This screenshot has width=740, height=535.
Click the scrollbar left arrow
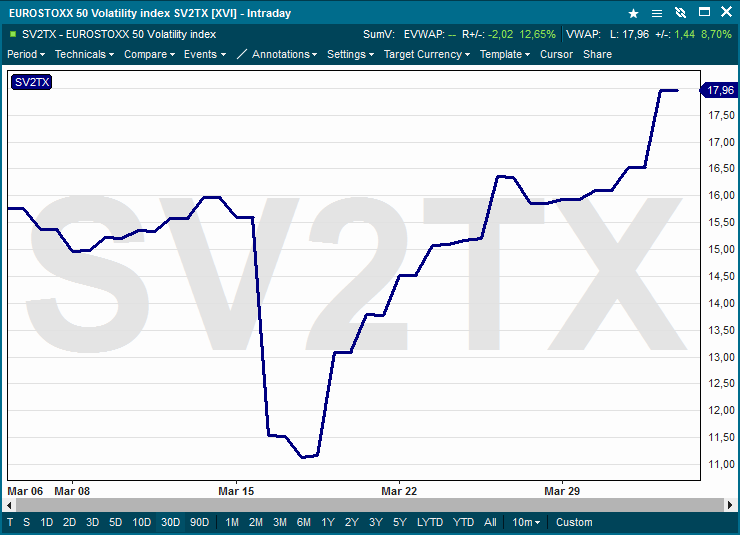point(9,505)
